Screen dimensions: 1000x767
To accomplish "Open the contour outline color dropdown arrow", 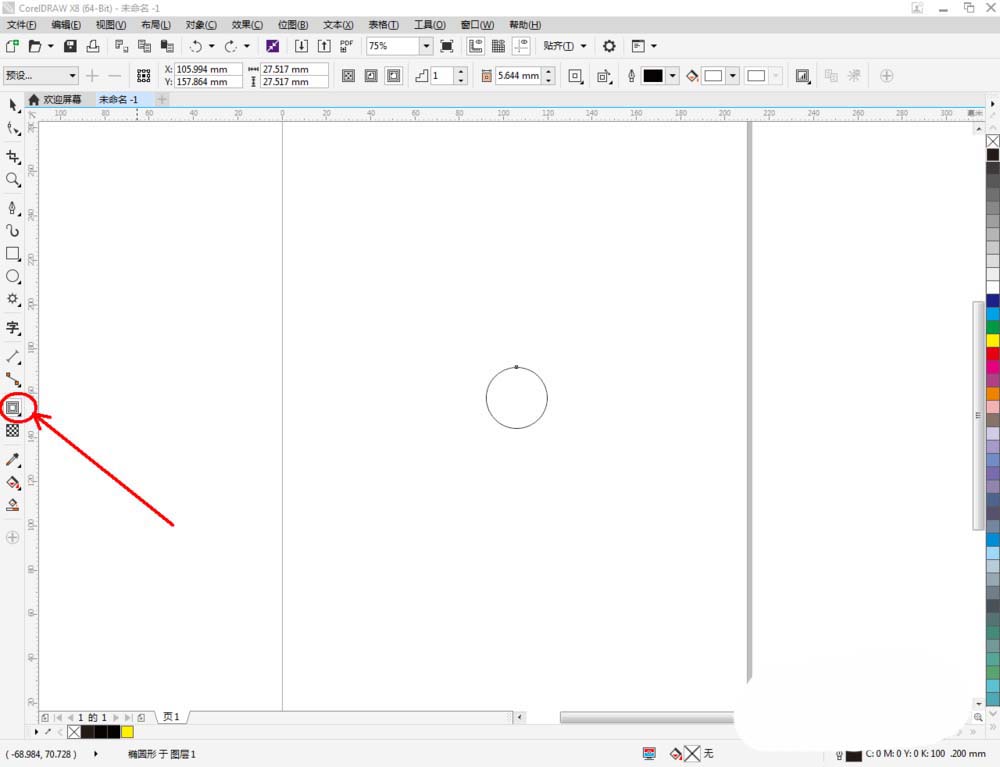I will pyautogui.click(x=672, y=76).
